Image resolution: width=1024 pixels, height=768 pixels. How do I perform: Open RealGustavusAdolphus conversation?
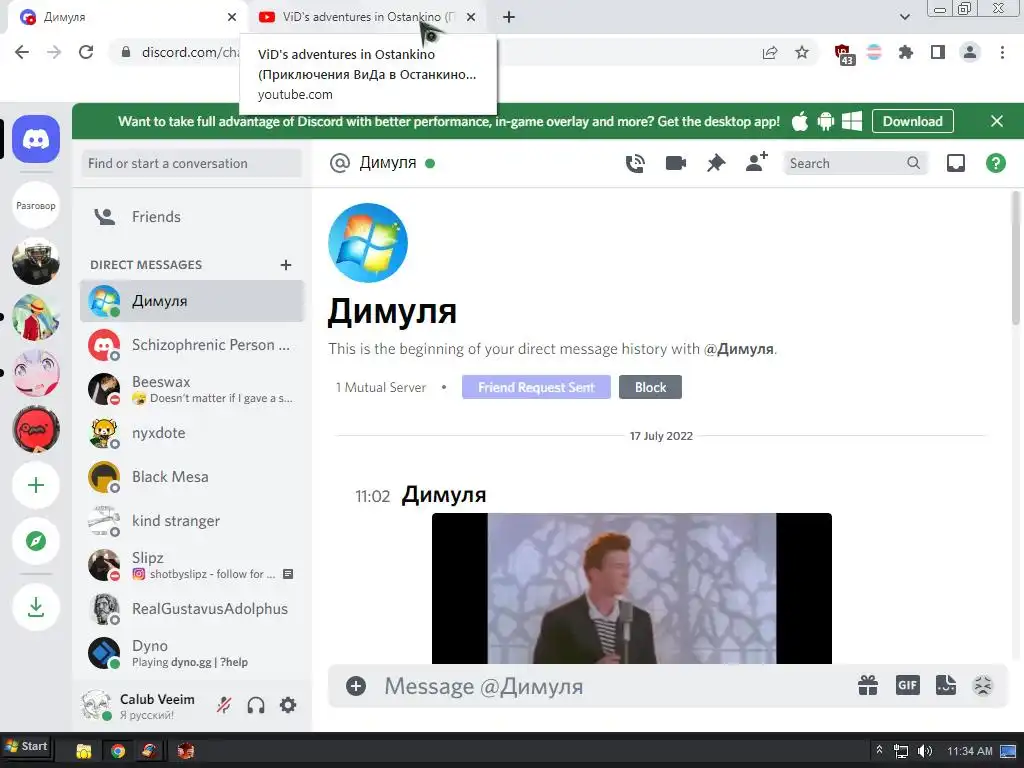[192, 609]
